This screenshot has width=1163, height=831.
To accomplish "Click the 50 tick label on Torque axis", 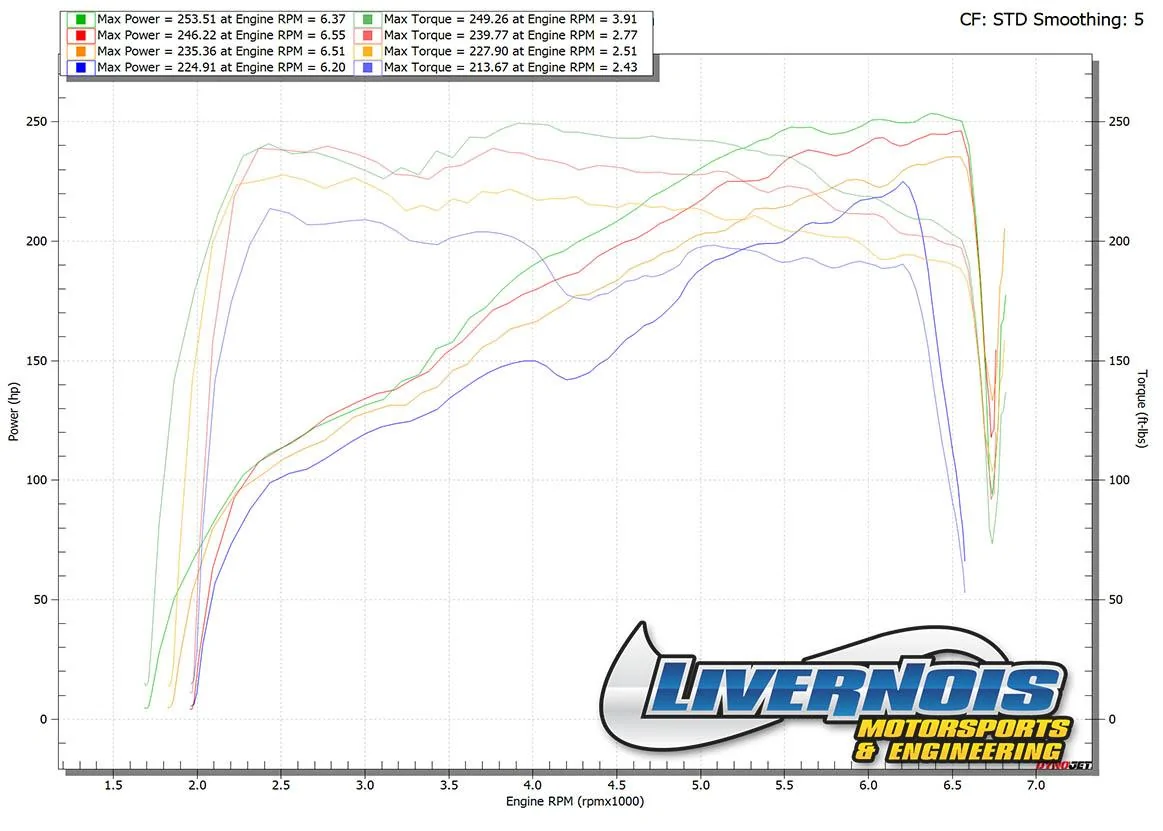I will click(x=1116, y=600).
